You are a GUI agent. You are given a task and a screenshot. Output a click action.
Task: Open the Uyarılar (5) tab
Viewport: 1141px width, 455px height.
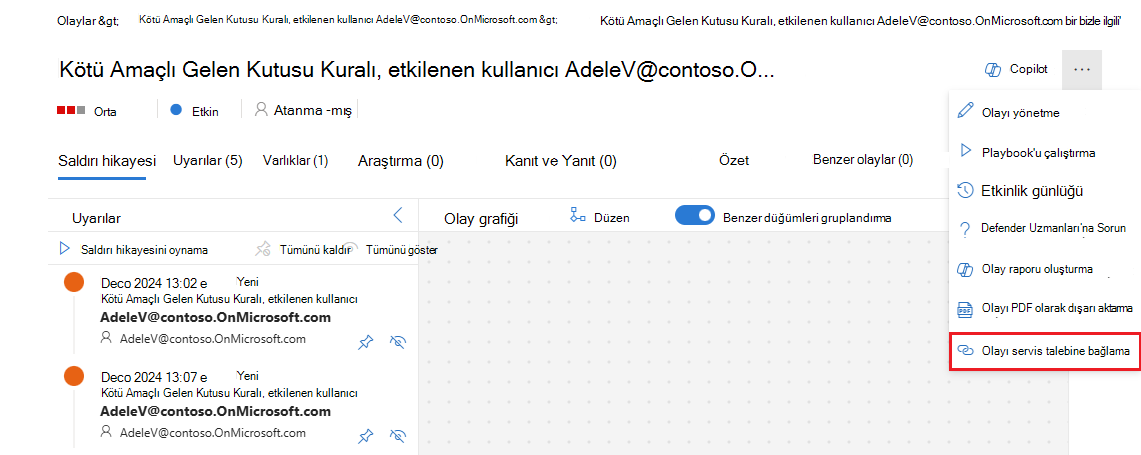click(207, 160)
